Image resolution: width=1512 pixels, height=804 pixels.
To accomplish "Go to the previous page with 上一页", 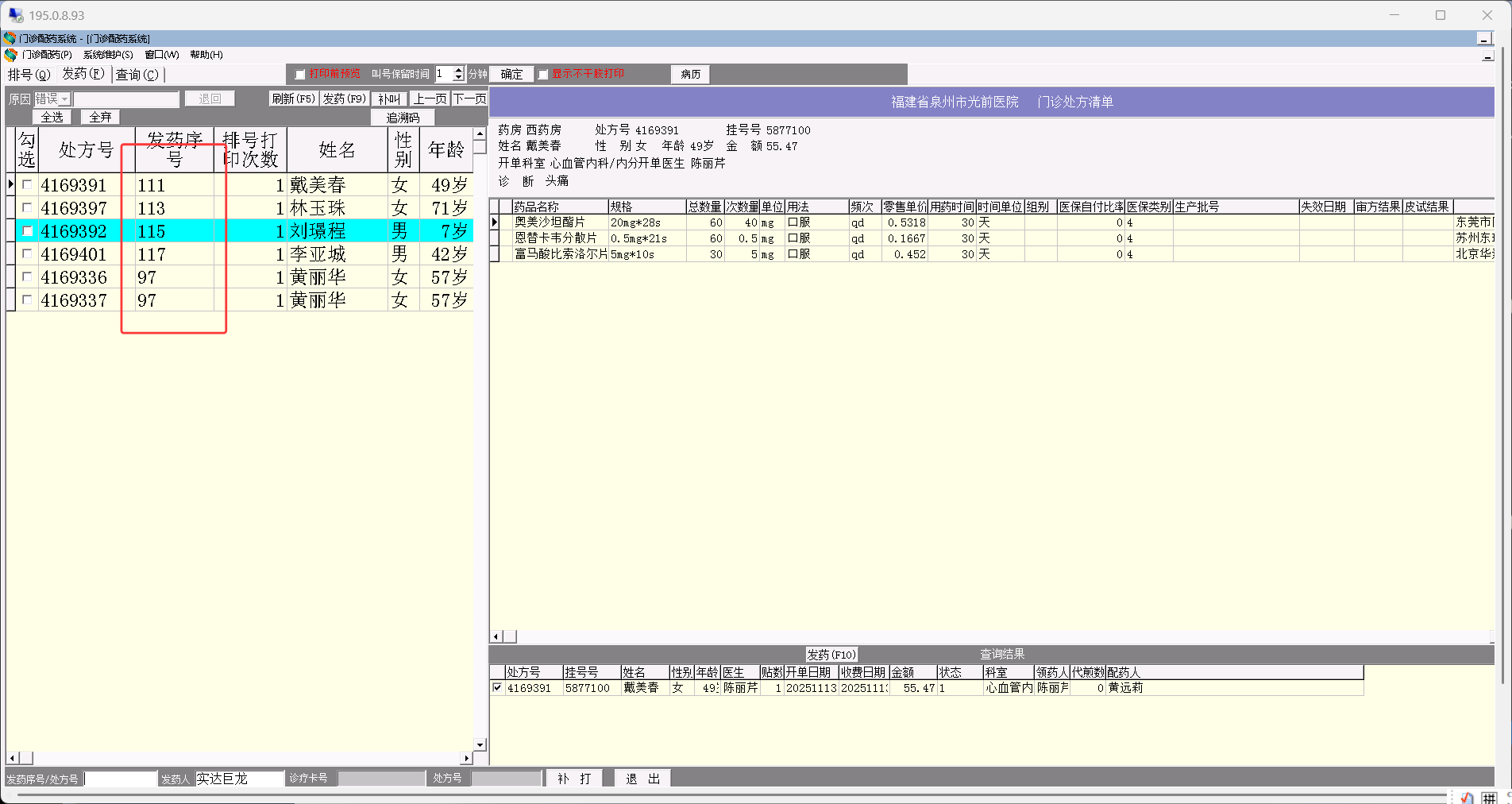I will coord(430,99).
